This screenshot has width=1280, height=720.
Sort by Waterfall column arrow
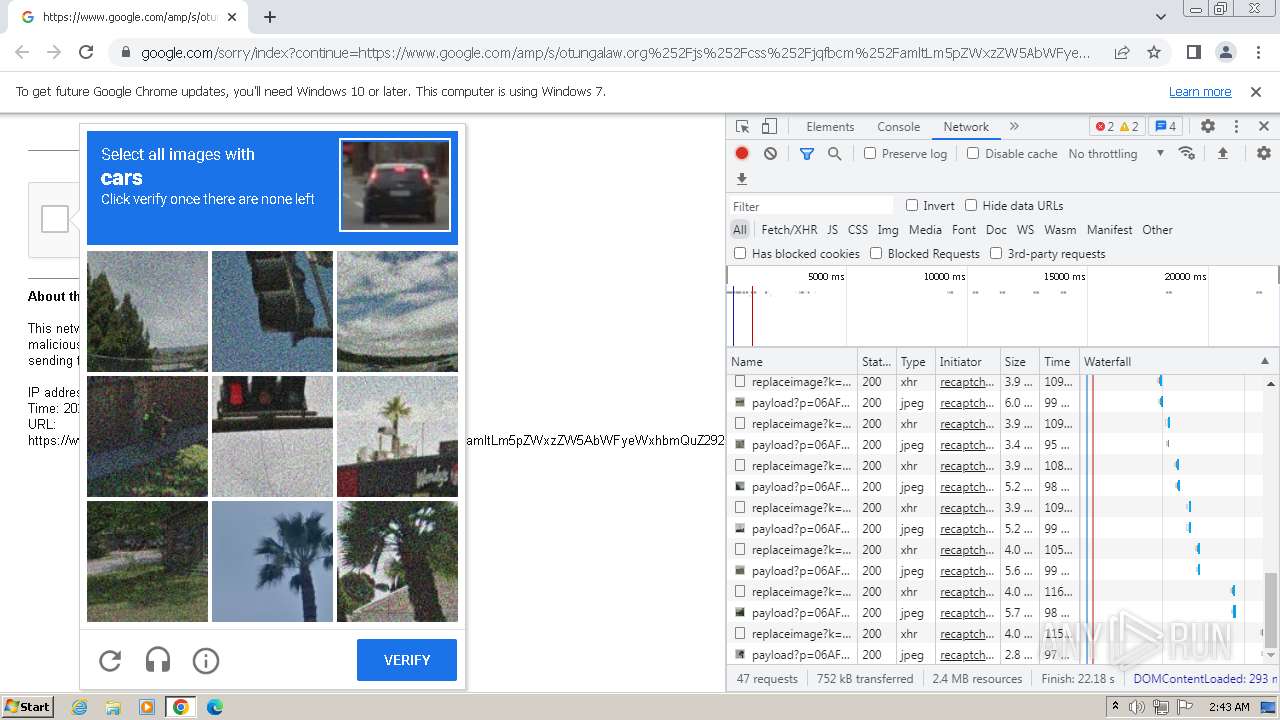[x=1264, y=361]
